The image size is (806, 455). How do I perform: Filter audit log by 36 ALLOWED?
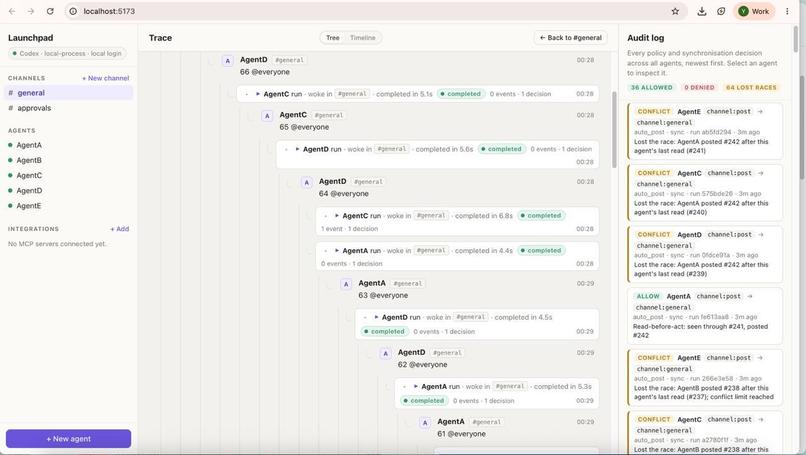coord(651,87)
